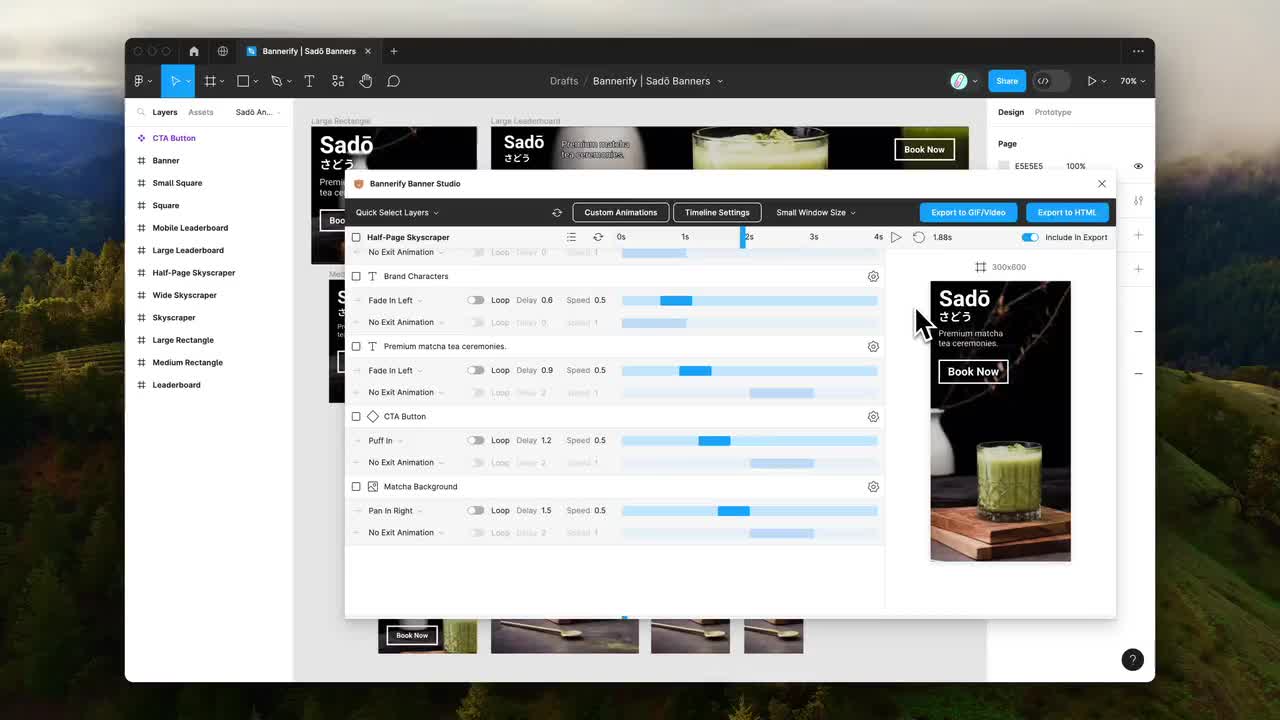This screenshot has height=720, width=1280.
Task: Click the three-dot menu in title bar
Action: (1138, 51)
